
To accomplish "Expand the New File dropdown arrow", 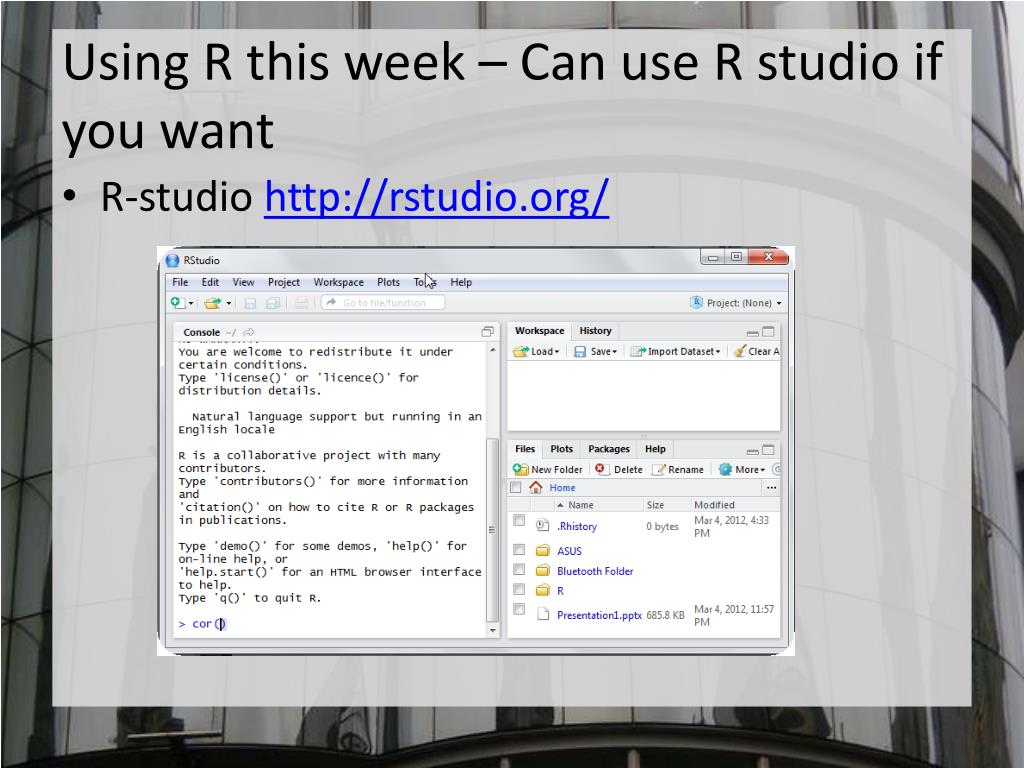I will pyautogui.click(x=191, y=303).
